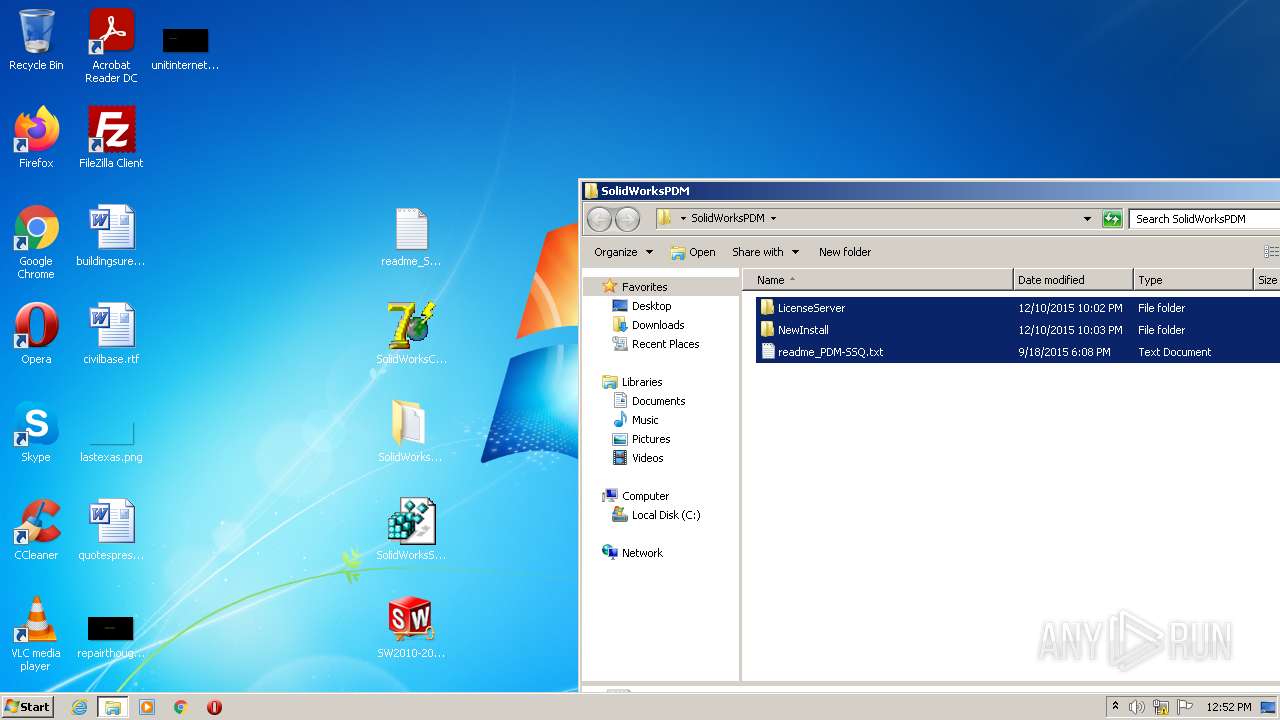Click Libraries in navigation pane

642,382
